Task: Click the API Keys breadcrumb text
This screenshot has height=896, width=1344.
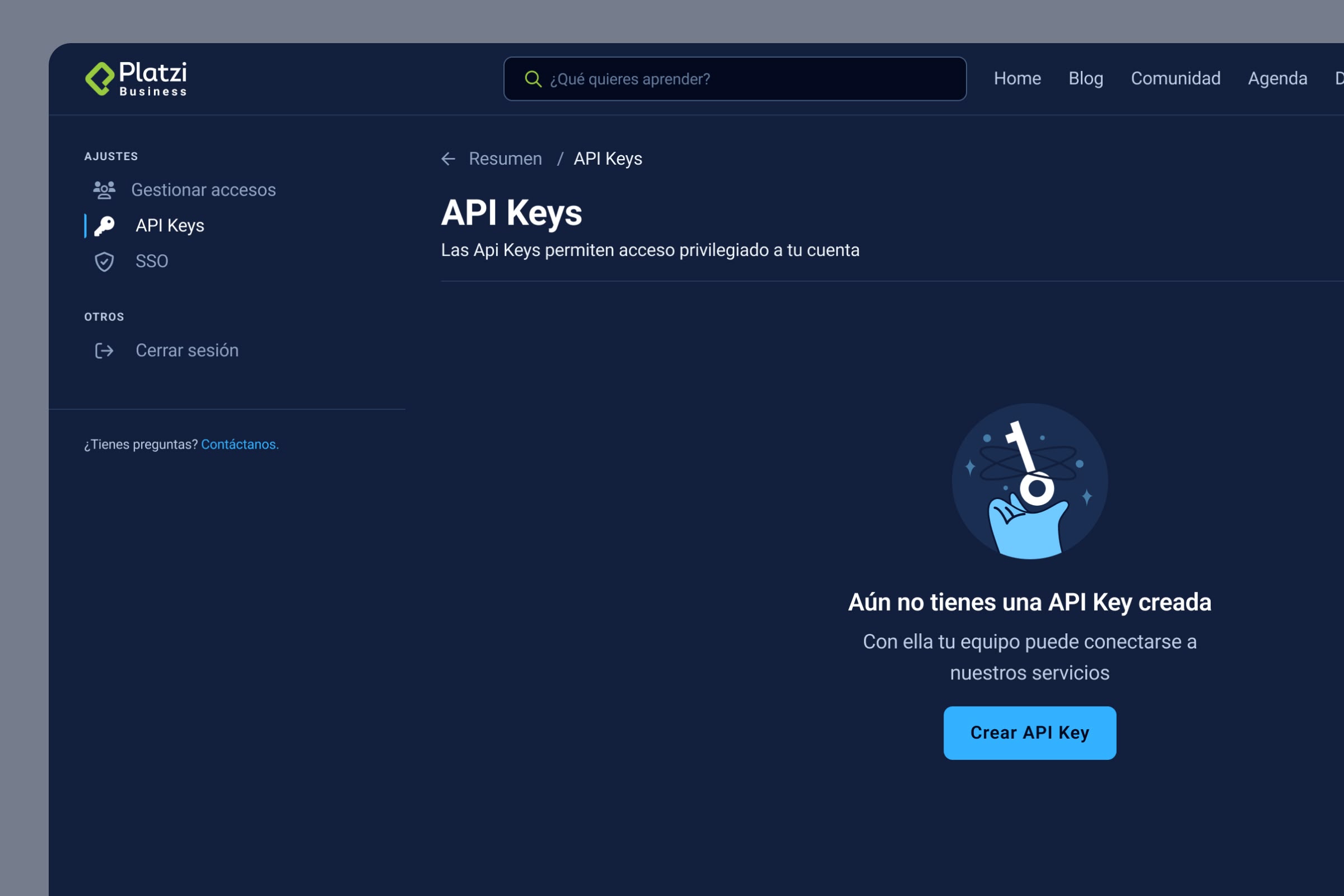Action: (x=608, y=159)
